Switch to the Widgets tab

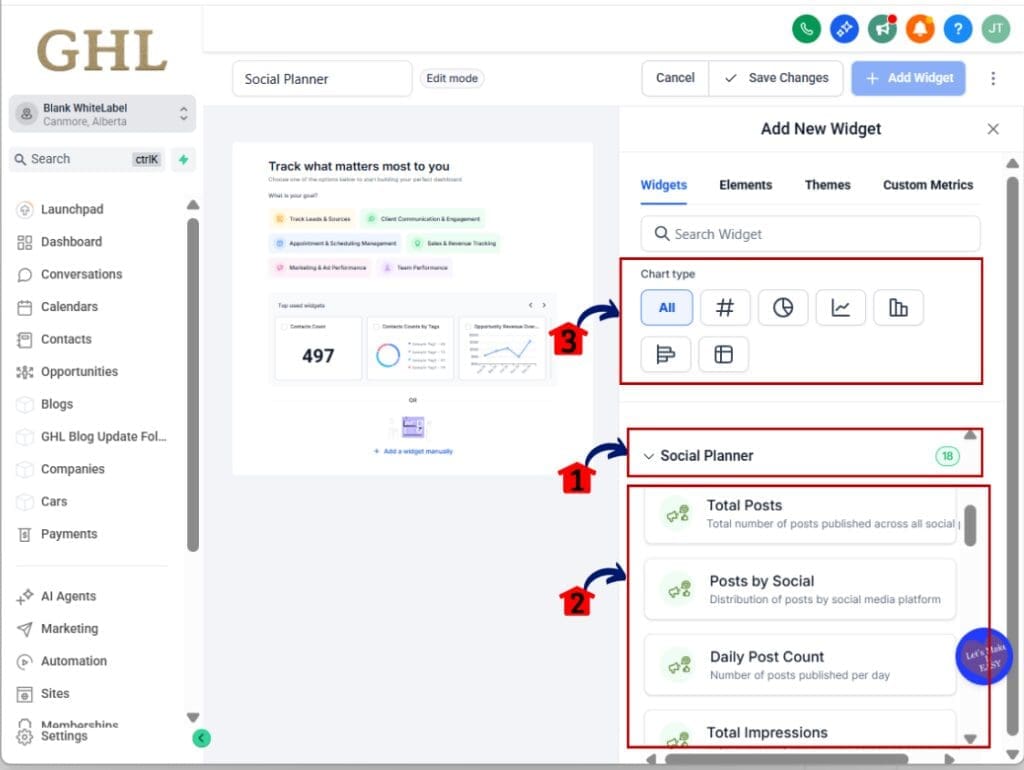point(664,185)
